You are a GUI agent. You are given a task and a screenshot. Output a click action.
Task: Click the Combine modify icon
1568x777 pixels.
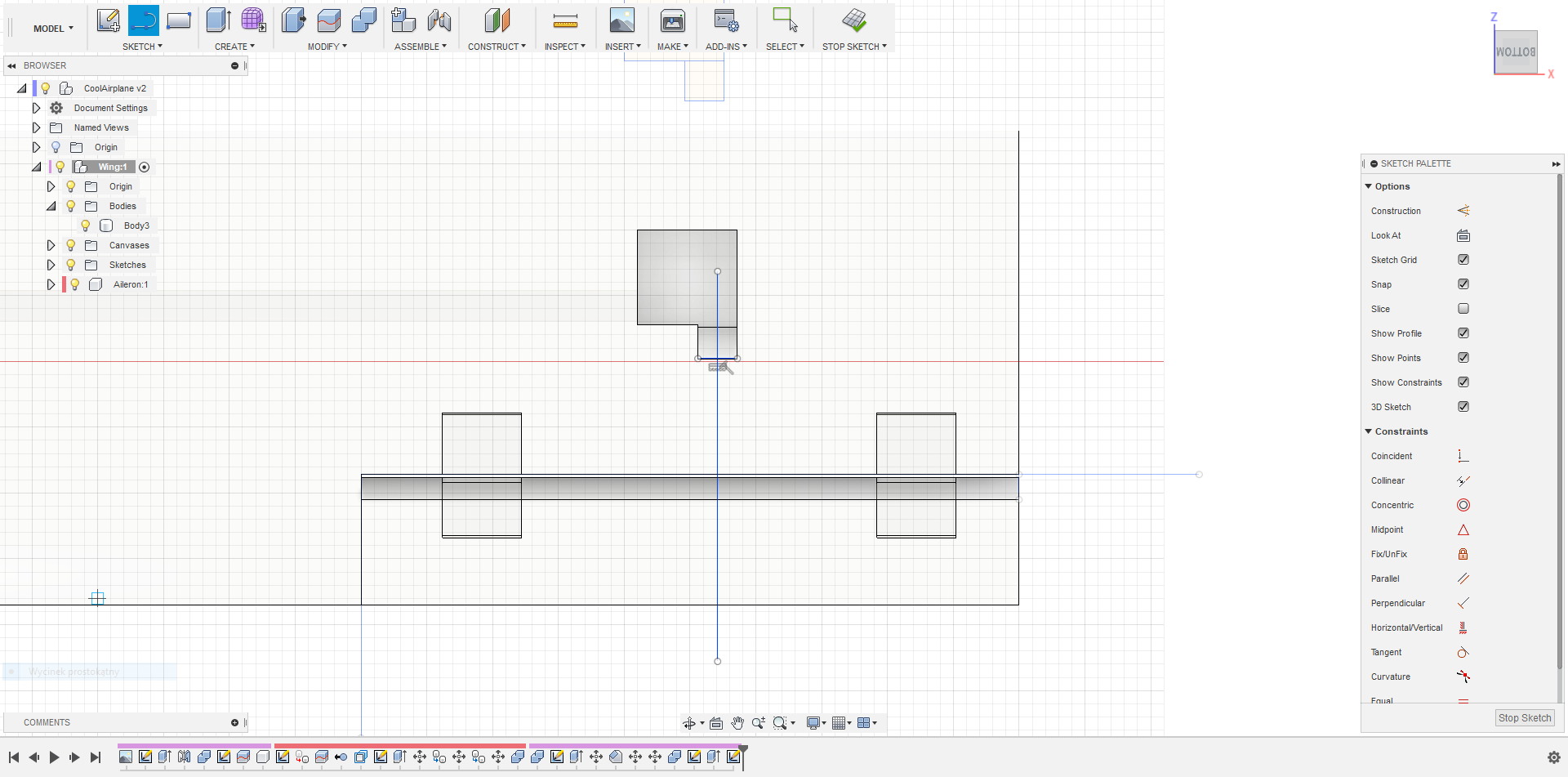[364, 20]
